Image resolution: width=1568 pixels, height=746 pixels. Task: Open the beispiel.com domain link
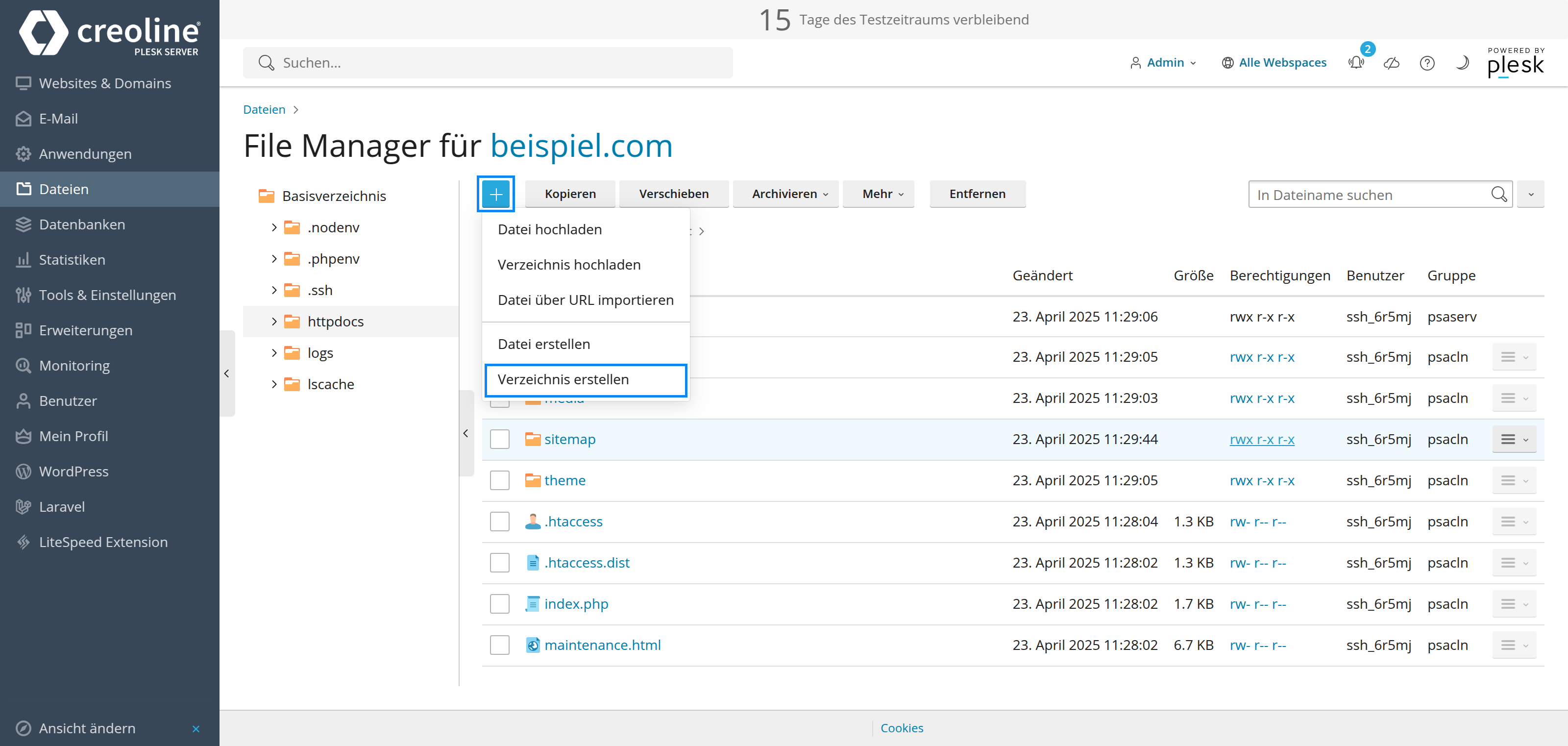click(581, 146)
